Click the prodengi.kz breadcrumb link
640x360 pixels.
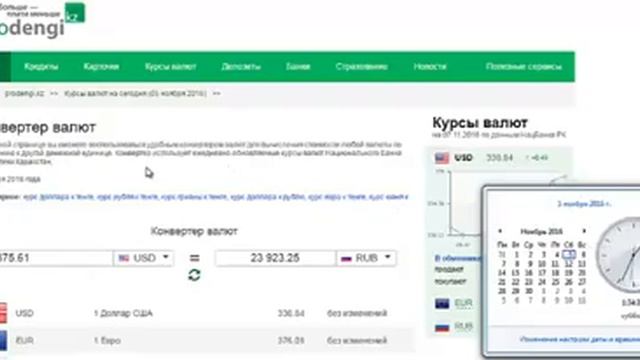(24, 93)
